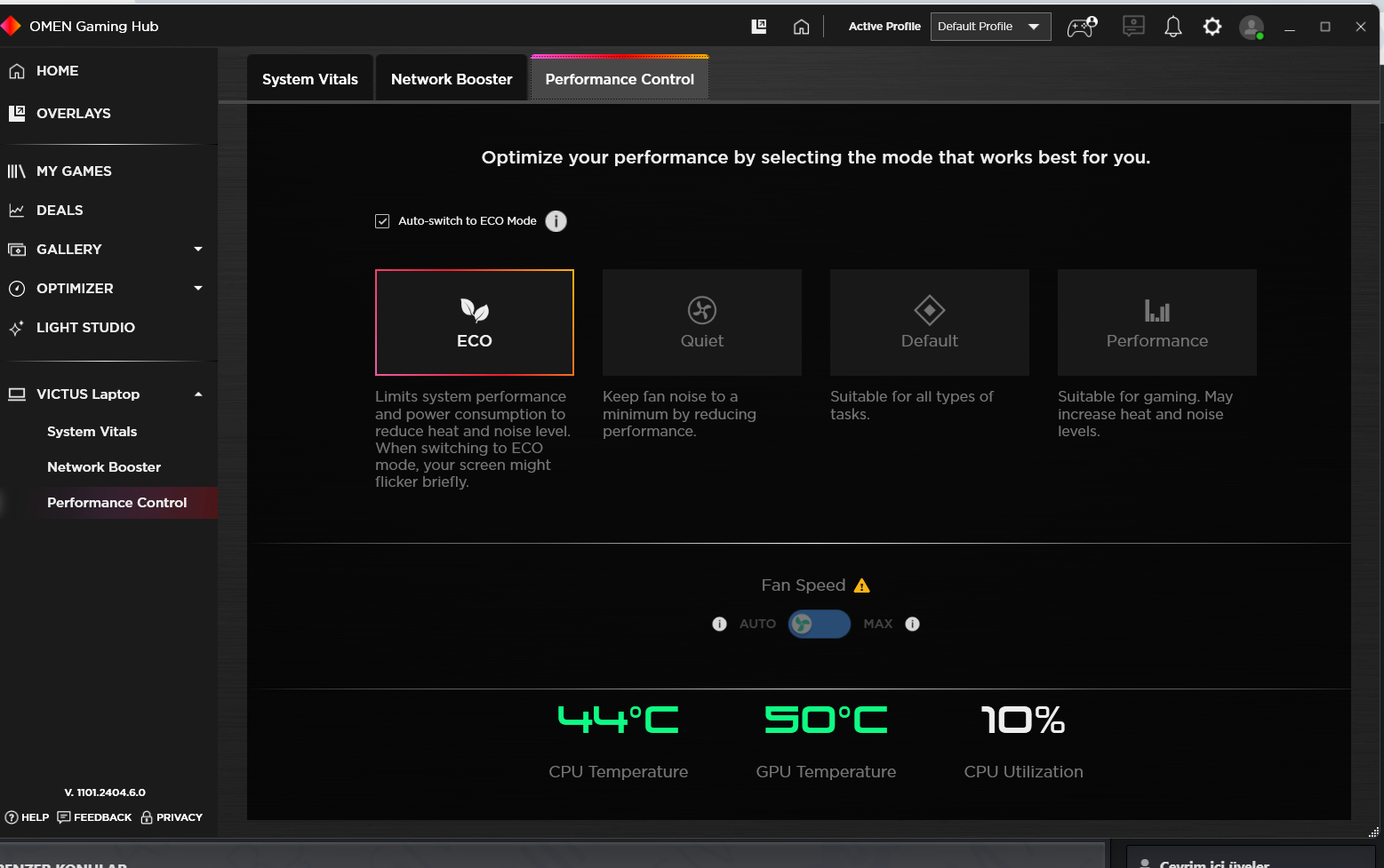Open notifications bell

tap(1173, 27)
